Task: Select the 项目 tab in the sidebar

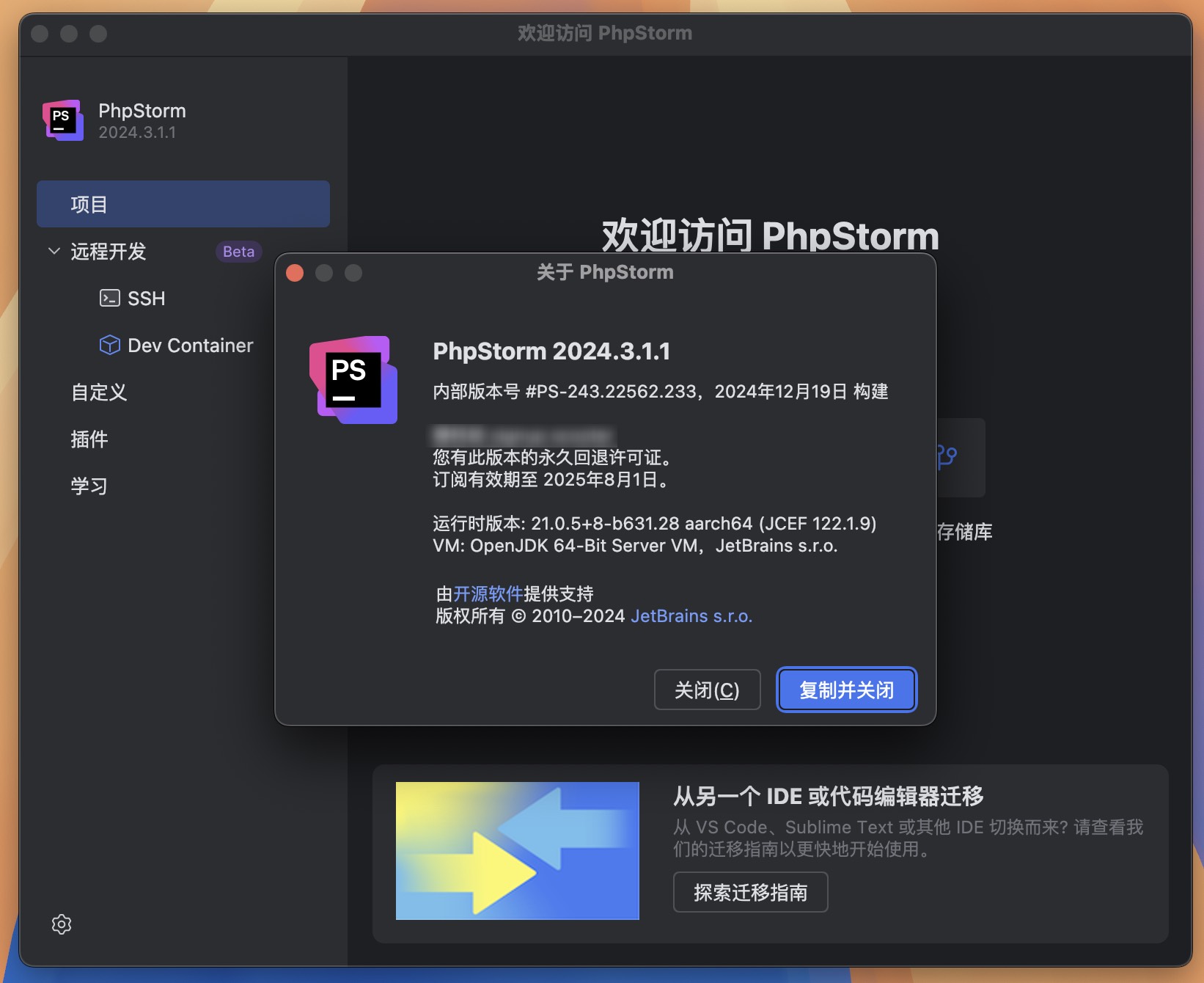Action: click(x=183, y=204)
